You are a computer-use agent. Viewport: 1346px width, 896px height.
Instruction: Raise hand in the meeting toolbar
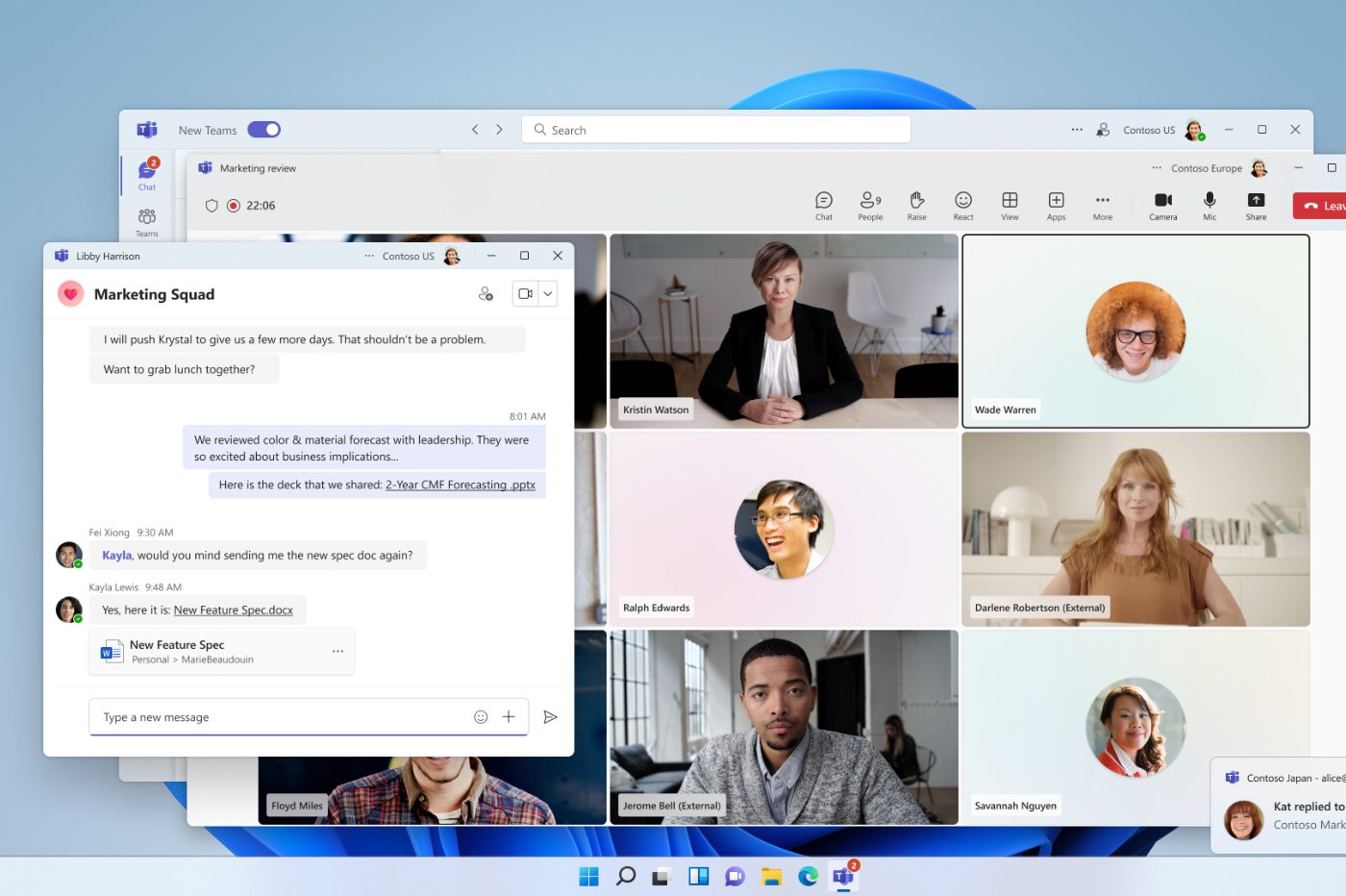(x=917, y=206)
